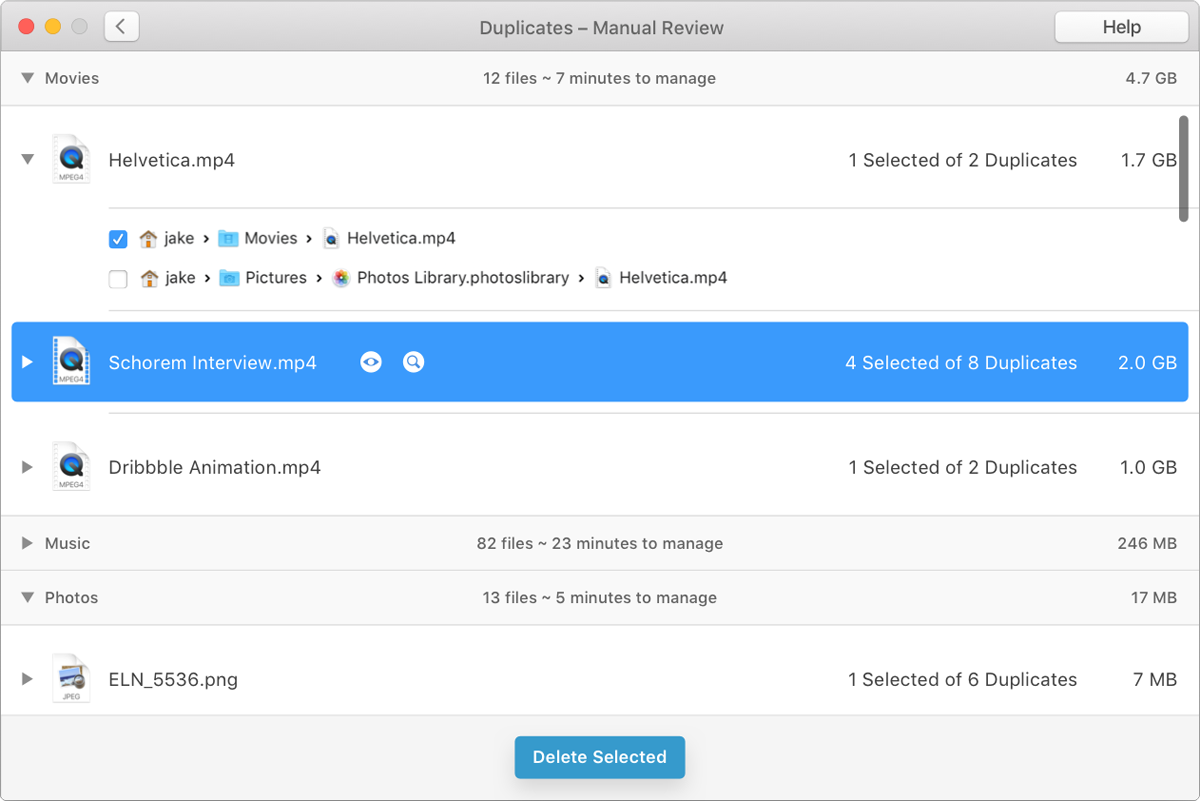Click the Schorem Interview.mp4 MPEG4 file icon

(71, 362)
